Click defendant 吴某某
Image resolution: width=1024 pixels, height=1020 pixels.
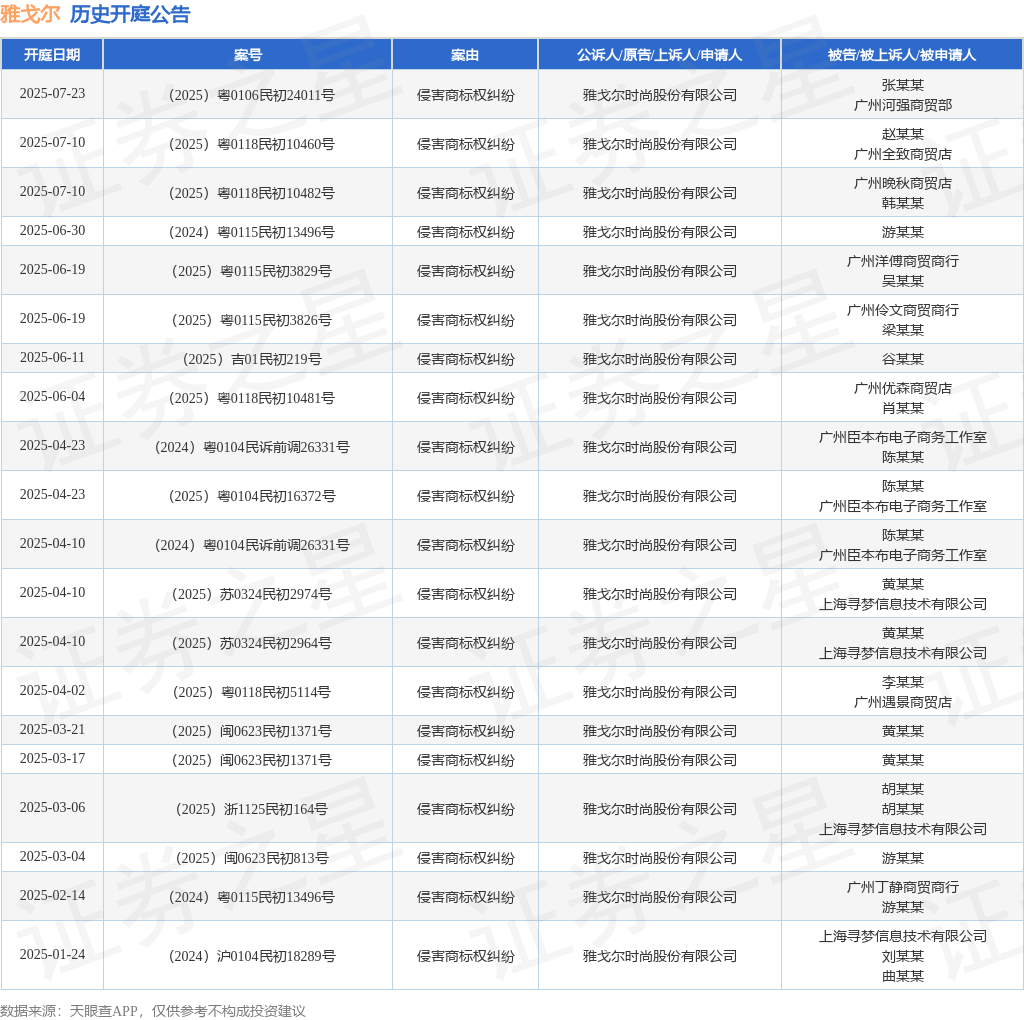(903, 281)
